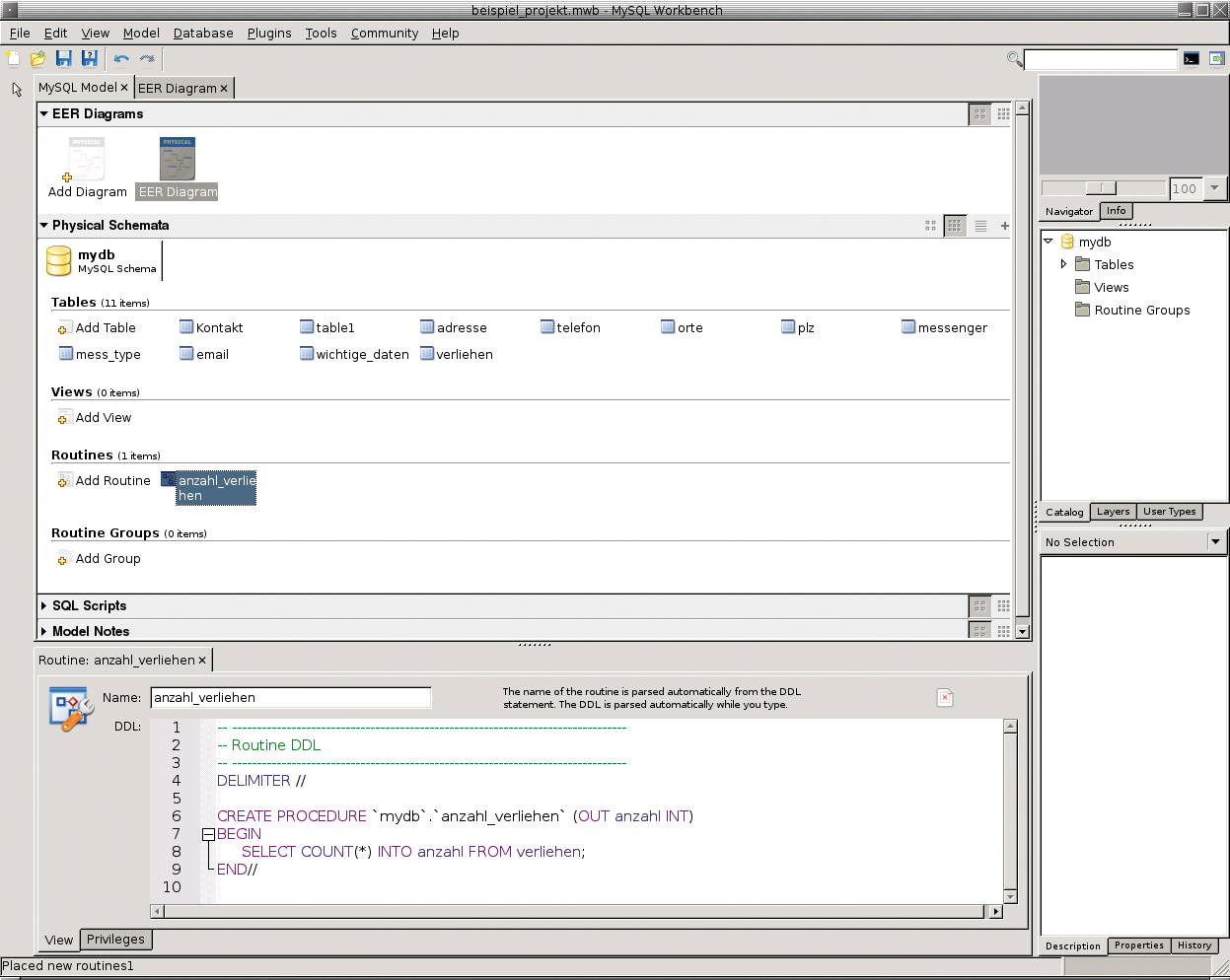Collapse the BEGIN code fold marker
This screenshot has width=1230, height=980.
[x=208, y=834]
